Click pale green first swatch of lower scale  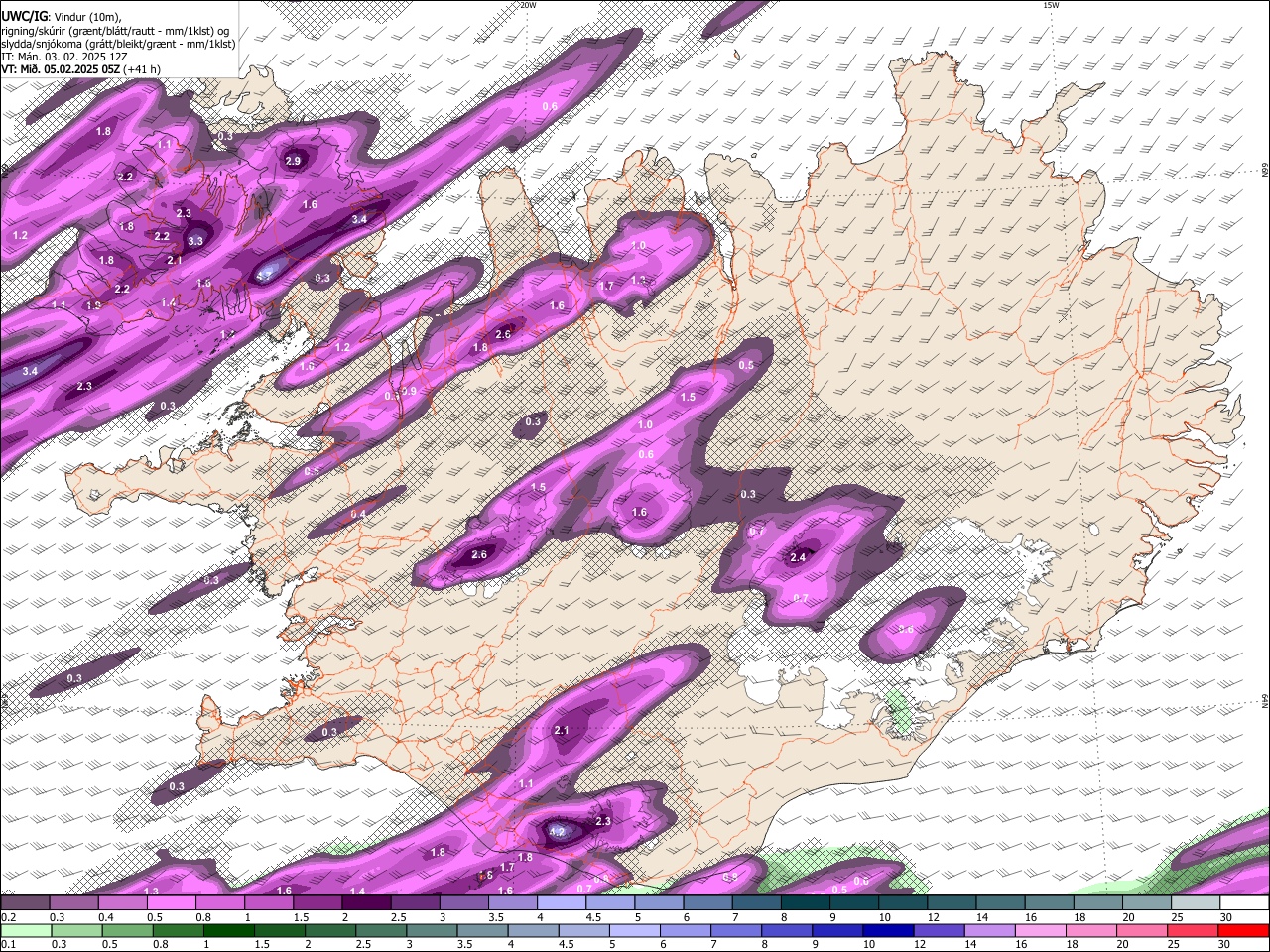26,930
